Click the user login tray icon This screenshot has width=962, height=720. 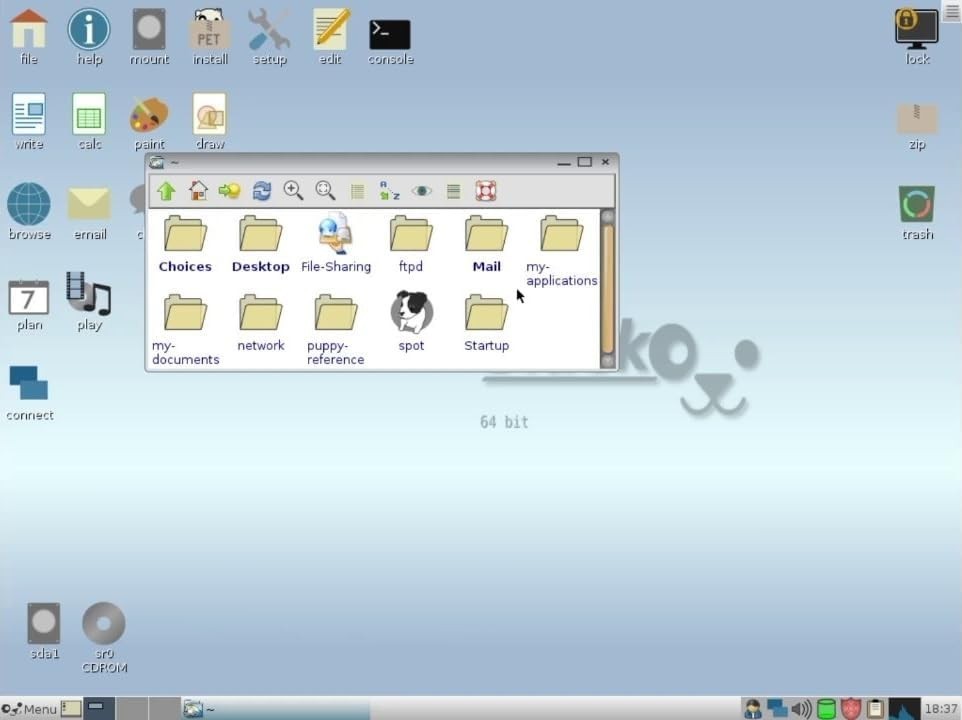click(x=752, y=709)
